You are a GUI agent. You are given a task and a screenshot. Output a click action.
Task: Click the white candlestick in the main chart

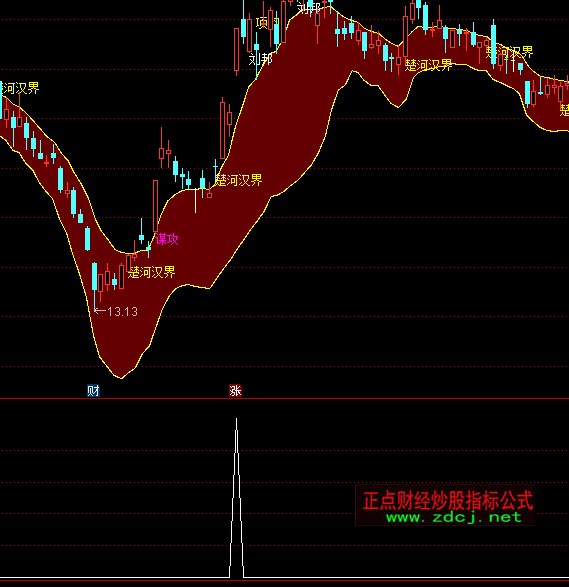pos(195,200)
